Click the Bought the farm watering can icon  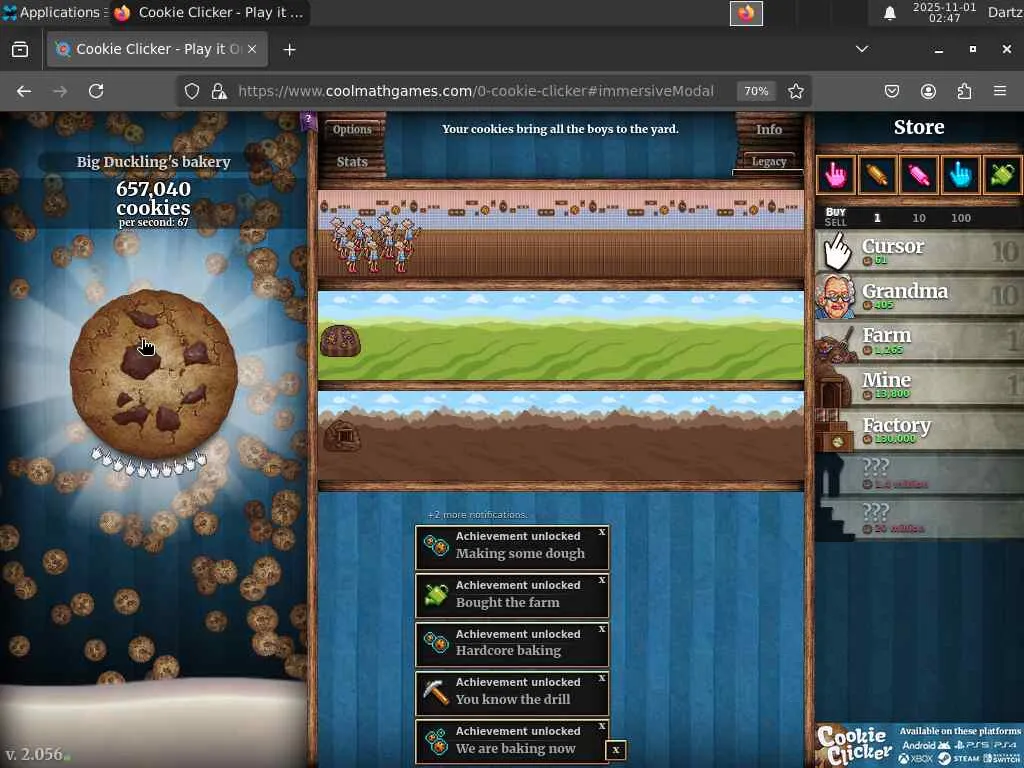pyautogui.click(x=436, y=595)
